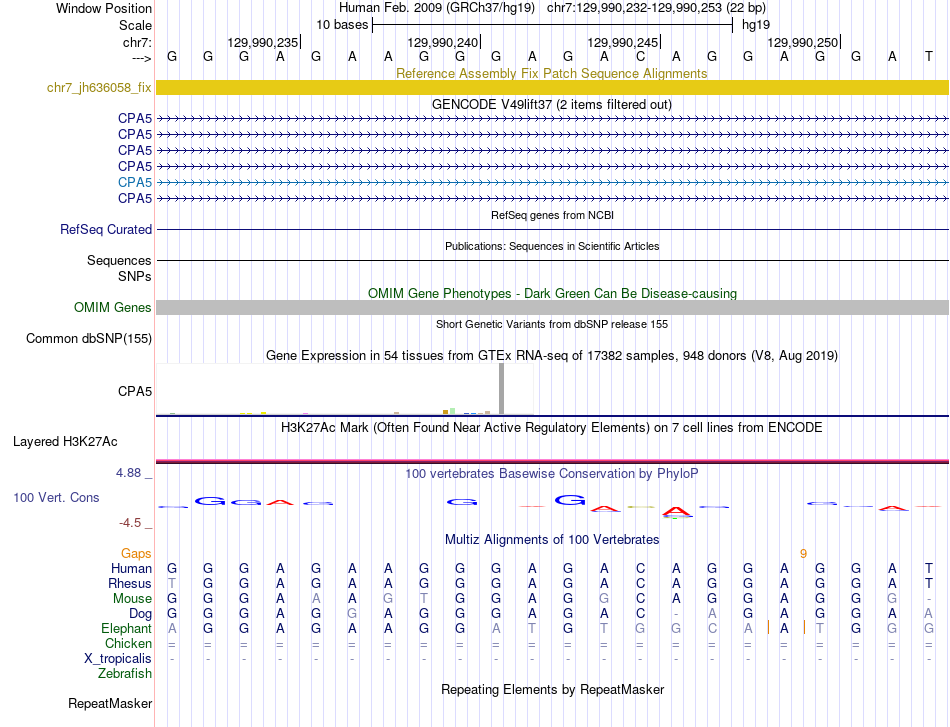Click the ---> strand direction arrow label
The image size is (950, 727).
click(x=141, y=58)
